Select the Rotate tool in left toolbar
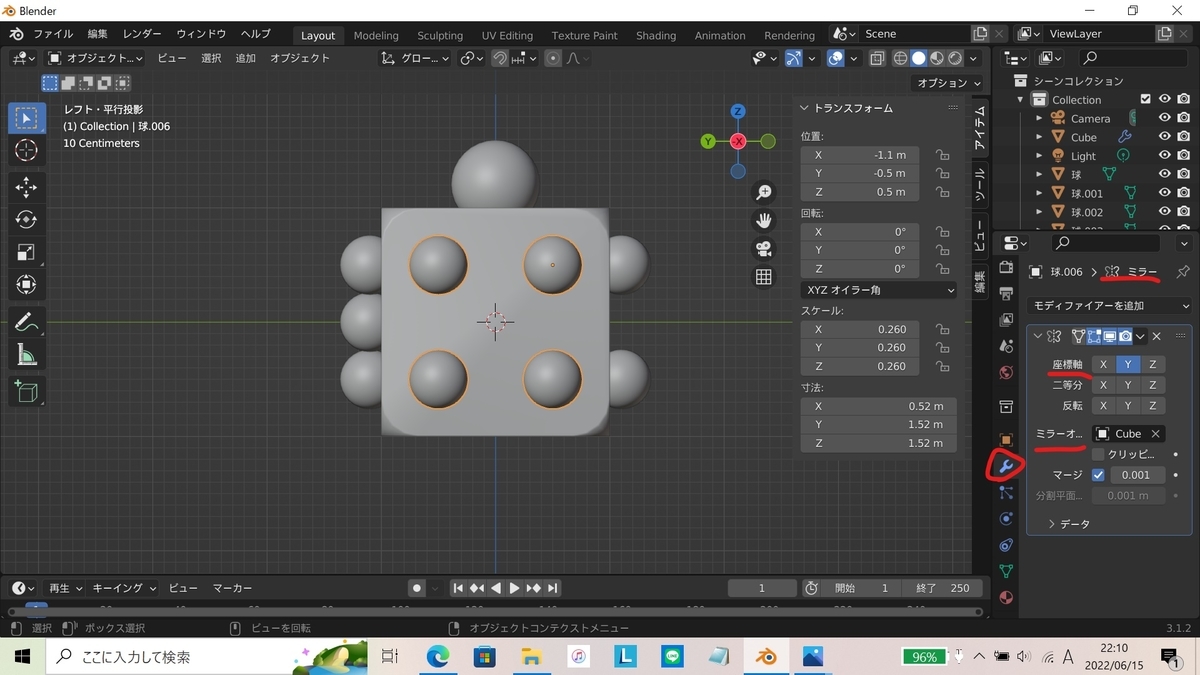This screenshot has width=1200, height=675. (27, 220)
